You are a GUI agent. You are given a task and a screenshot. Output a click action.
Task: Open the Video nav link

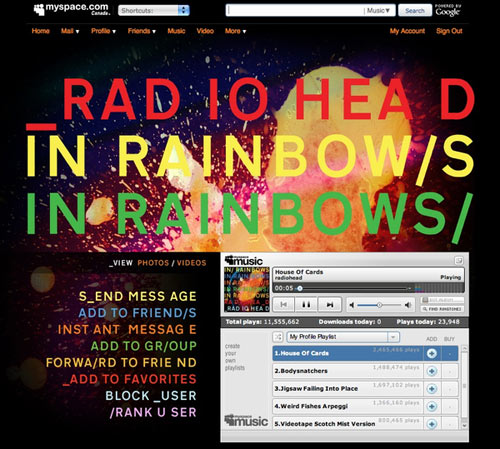(x=205, y=31)
